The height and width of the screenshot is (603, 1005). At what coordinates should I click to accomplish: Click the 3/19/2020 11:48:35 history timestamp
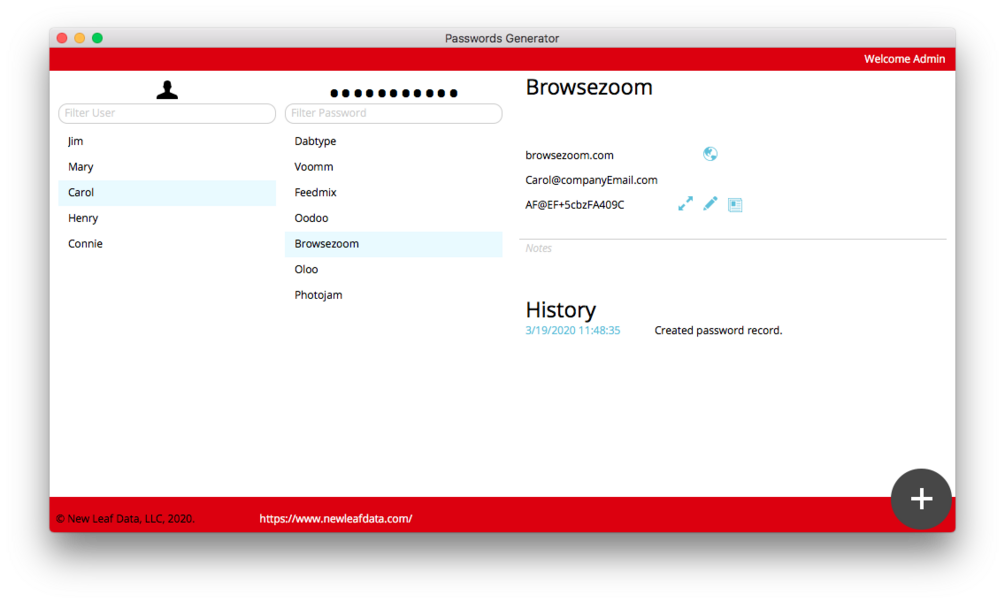573,330
